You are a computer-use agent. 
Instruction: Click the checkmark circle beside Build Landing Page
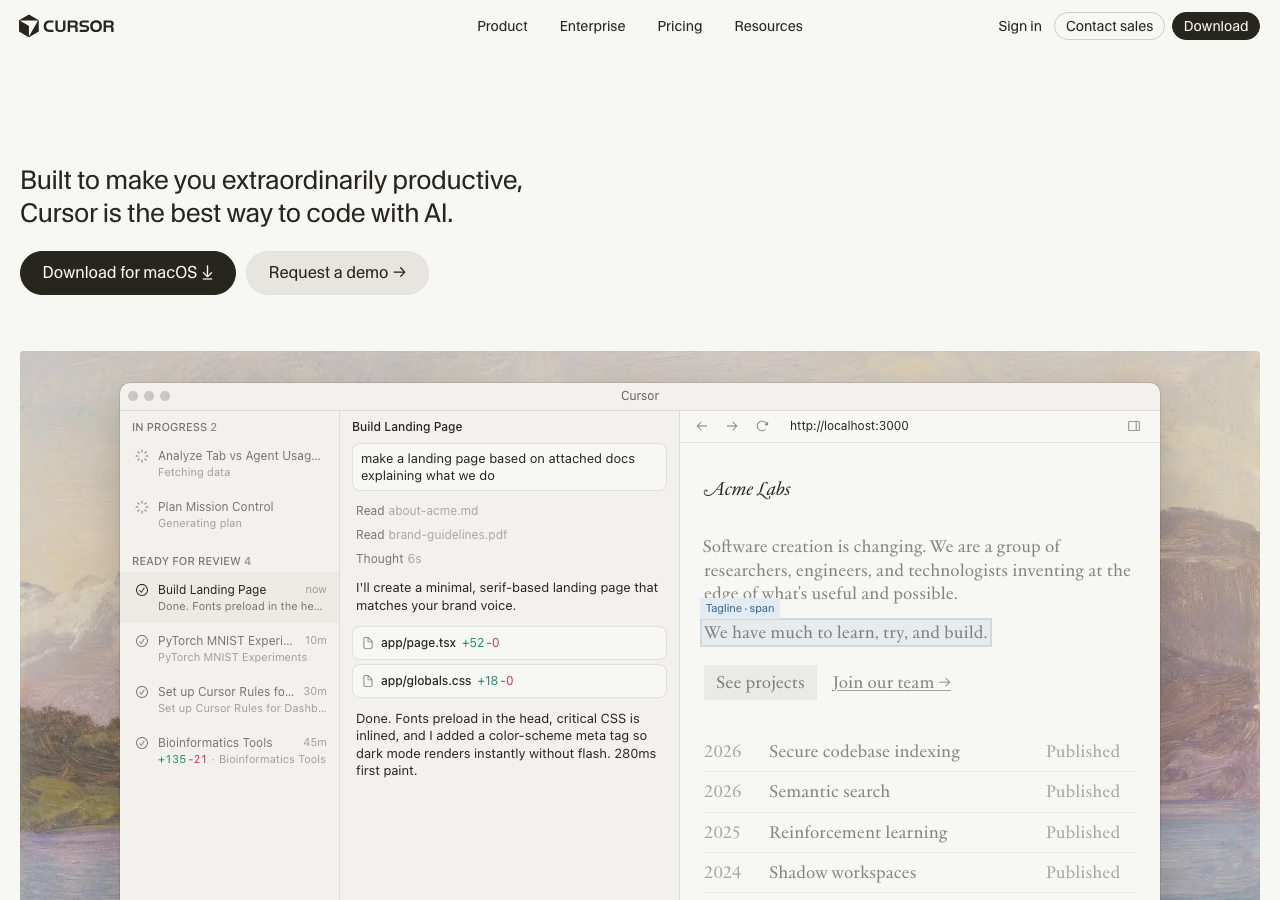[x=142, y=590]
